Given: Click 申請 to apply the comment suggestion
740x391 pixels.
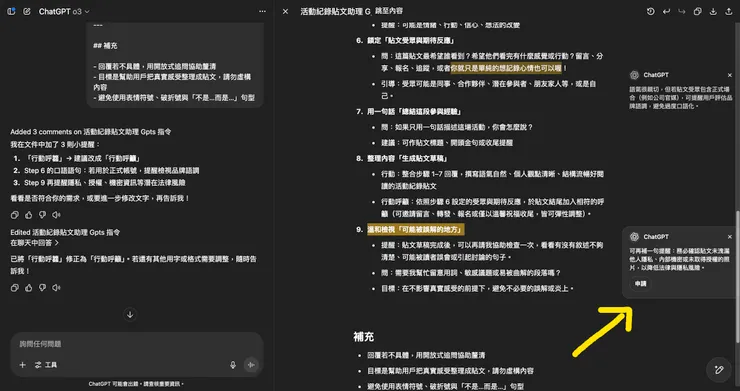Looking at the screenshot, I should tap(640, 284).
